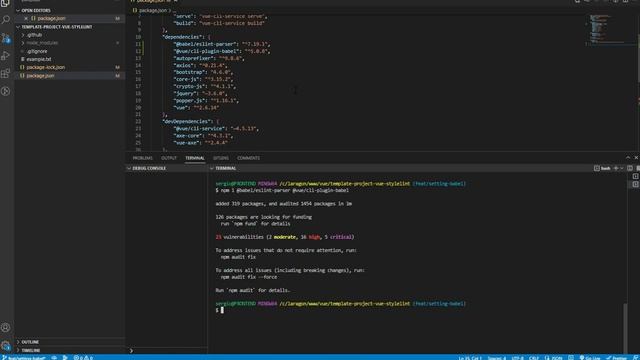Expand the TIMELINE section
The width and height of the screenshot is (640, 360).
tap(70, 350)
